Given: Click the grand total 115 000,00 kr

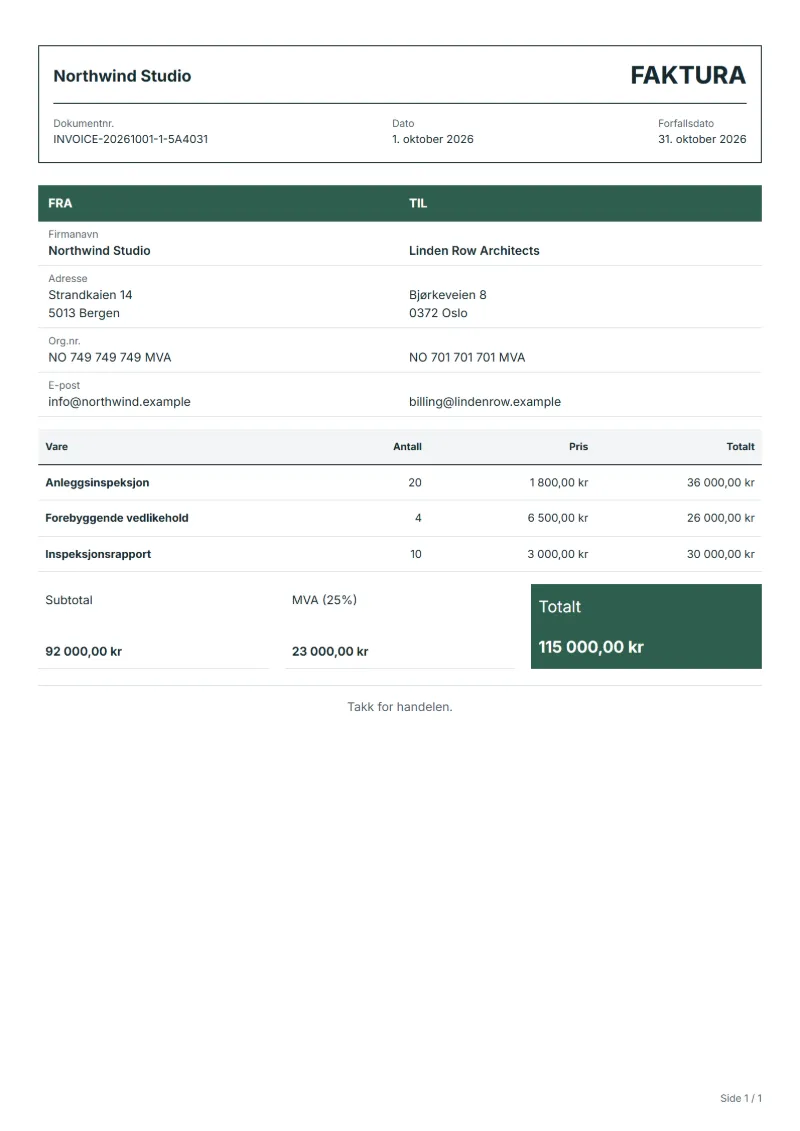Looking at the screenshot, I should coord(591,647).
